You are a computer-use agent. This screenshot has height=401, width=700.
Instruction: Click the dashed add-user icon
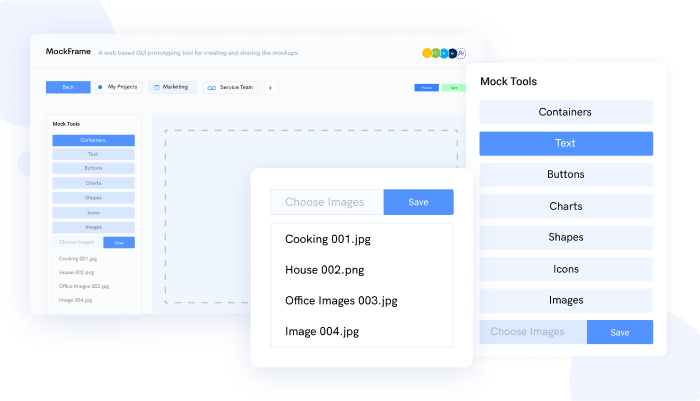[x=461, y=53]
